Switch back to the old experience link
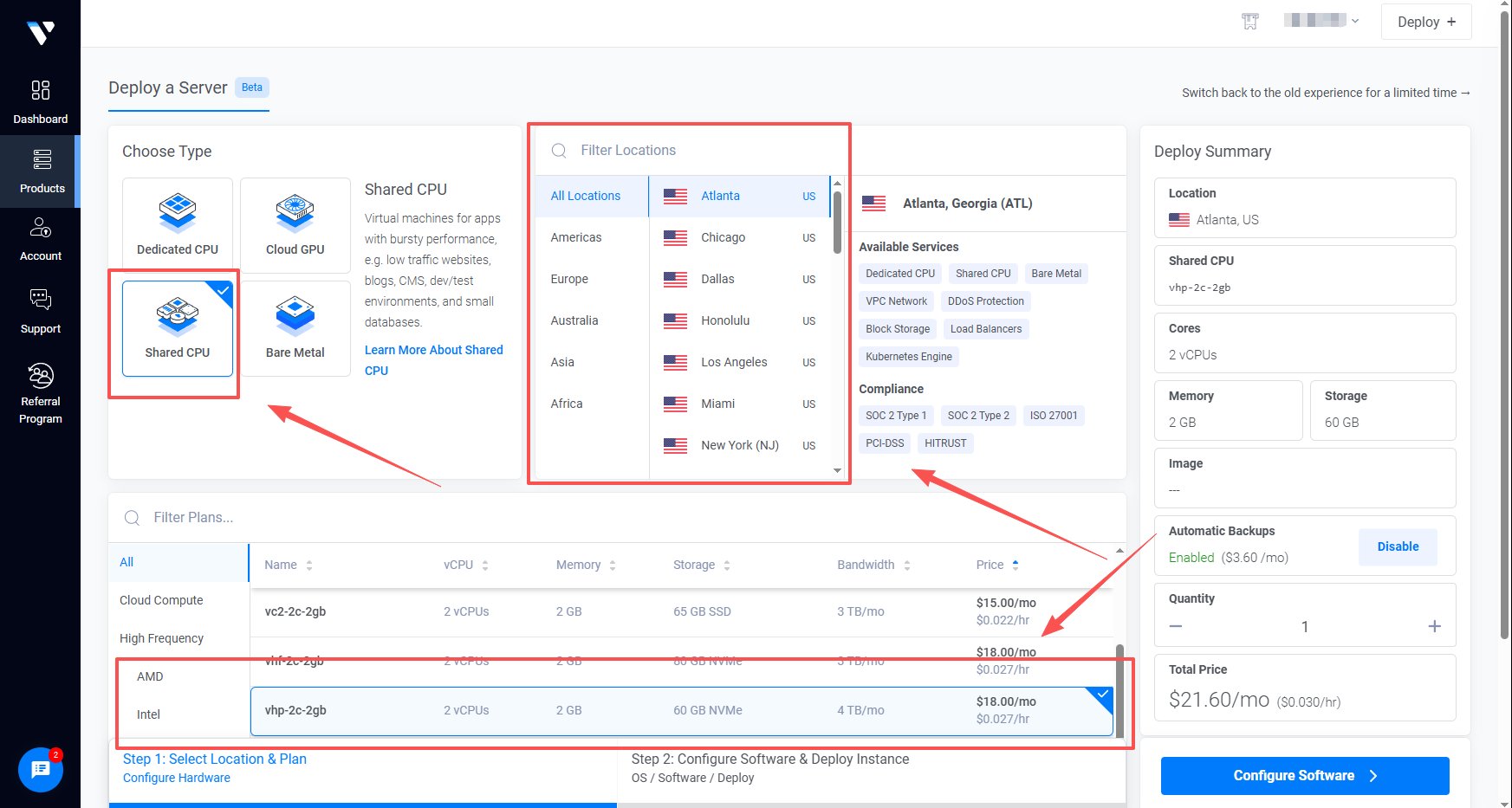 [1326, 93]
